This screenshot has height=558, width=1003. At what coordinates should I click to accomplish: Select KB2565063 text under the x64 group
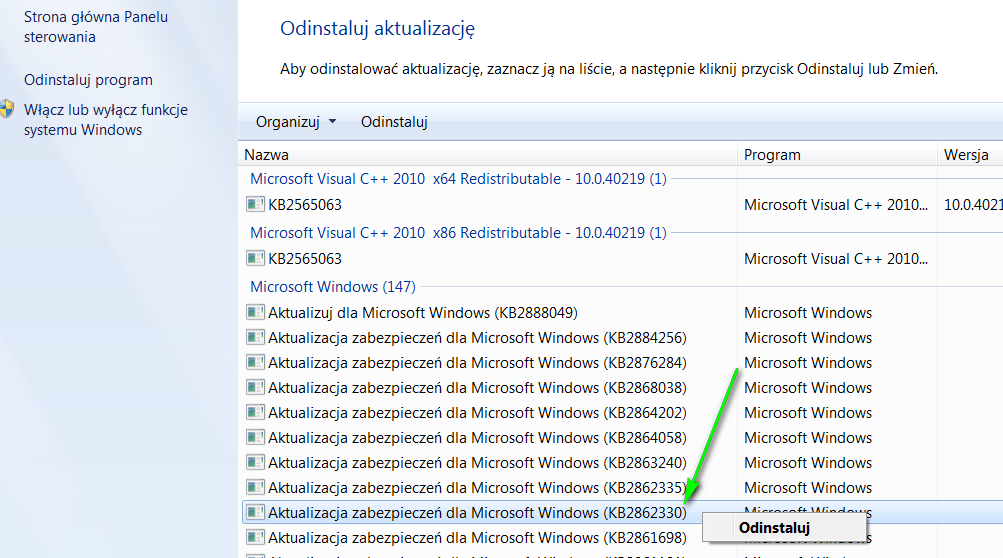(x=304, y=205)
